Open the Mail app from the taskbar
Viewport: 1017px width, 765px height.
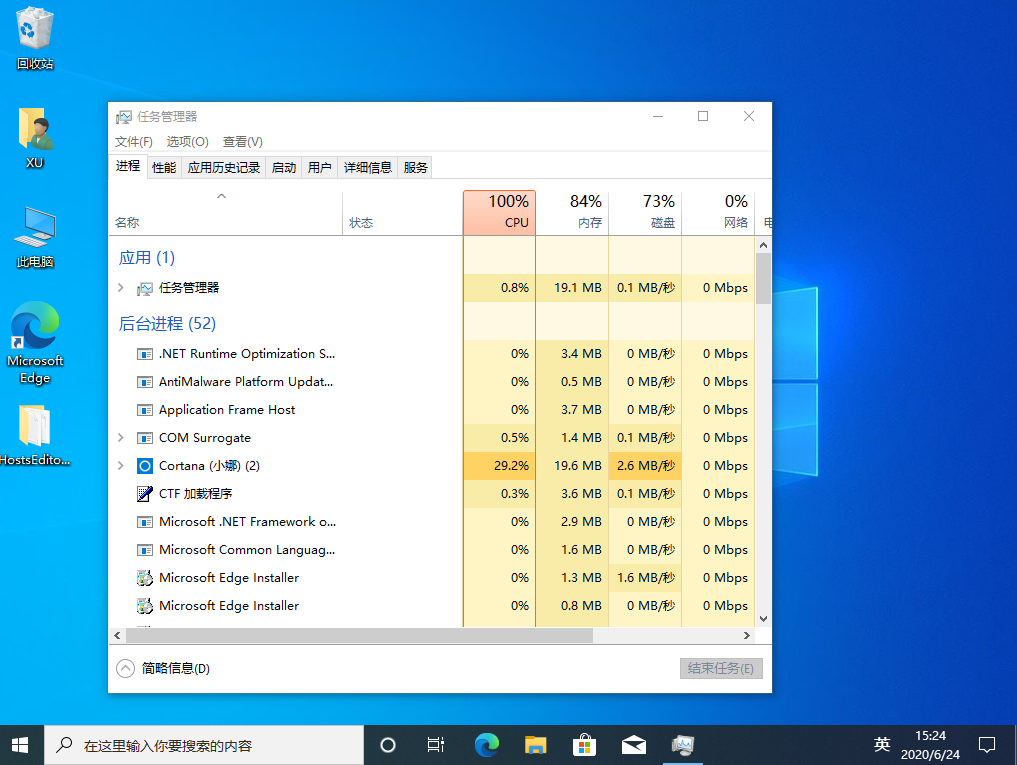[x=633, y=744]
